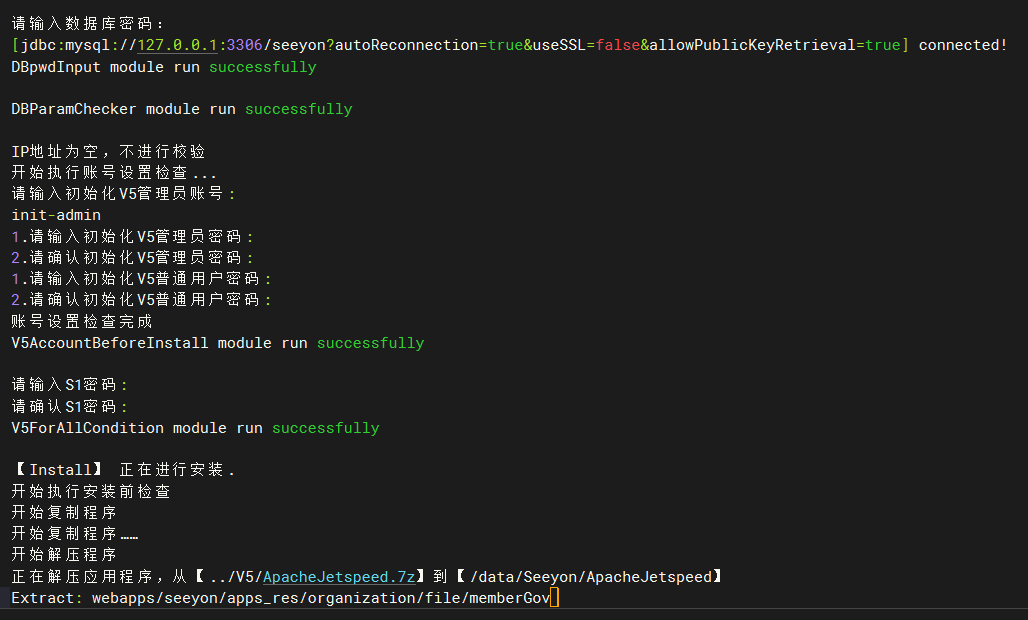Click '1.请输入初始化V5普通用户密码' line
Screen dimensions: 1028x620
[x=142, y=279]
